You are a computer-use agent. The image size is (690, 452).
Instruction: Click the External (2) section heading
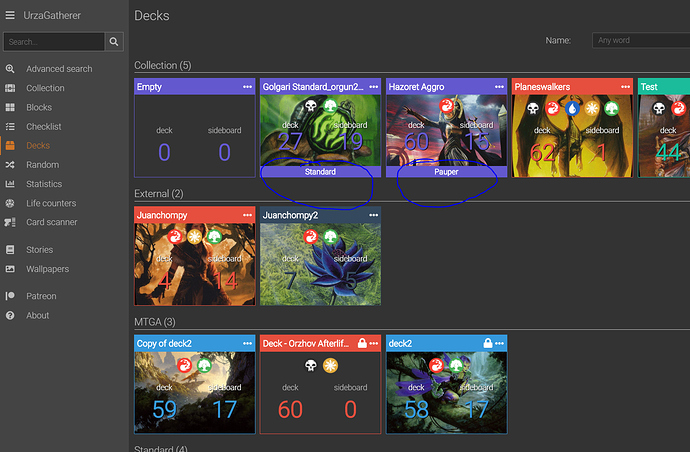(x=158, y=194)
